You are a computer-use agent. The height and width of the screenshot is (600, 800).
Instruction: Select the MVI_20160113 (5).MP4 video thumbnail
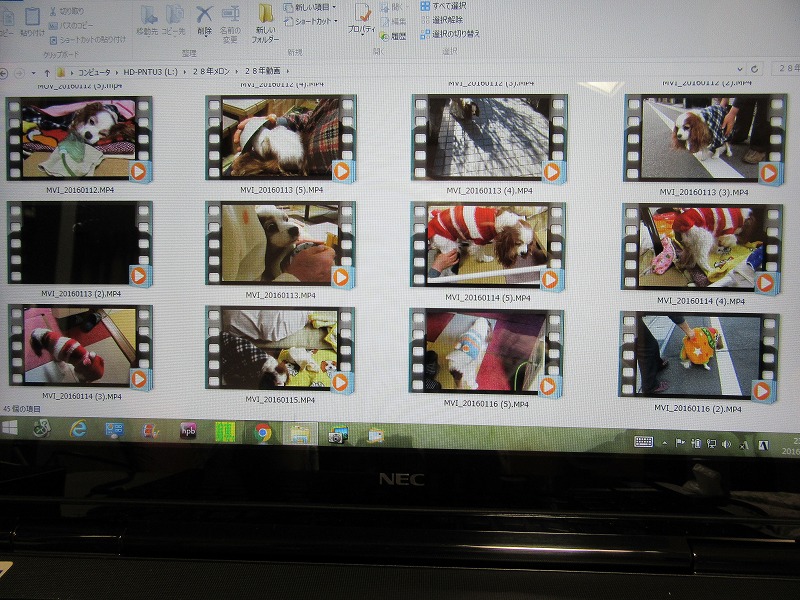click(x=281, y=138)
